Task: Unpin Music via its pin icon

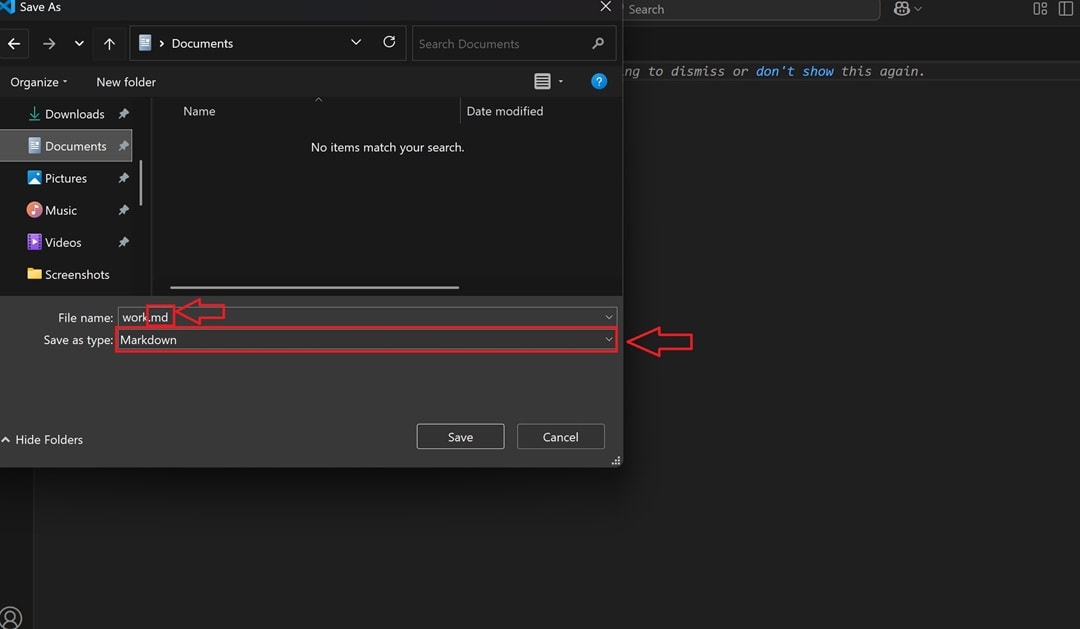Action: 123,210
